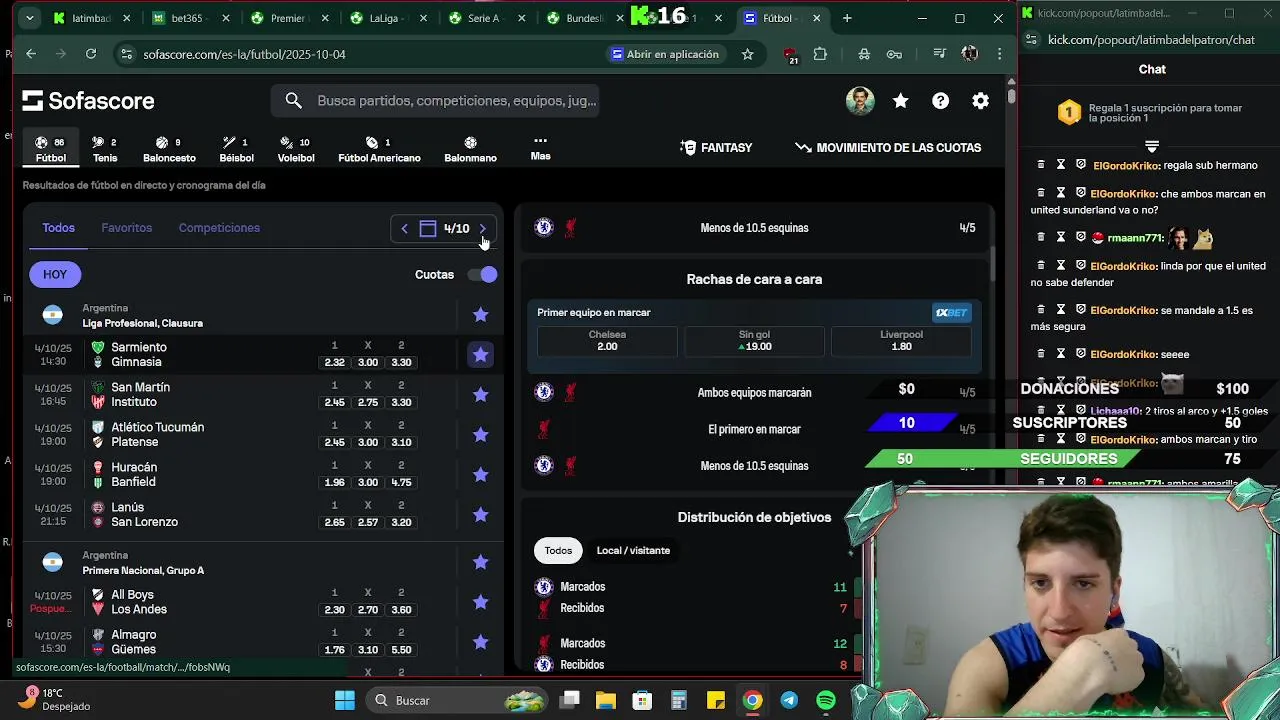1280x720 pixels.
Task: Switch to the Favoritos tab
Action: tap(127, 228)
